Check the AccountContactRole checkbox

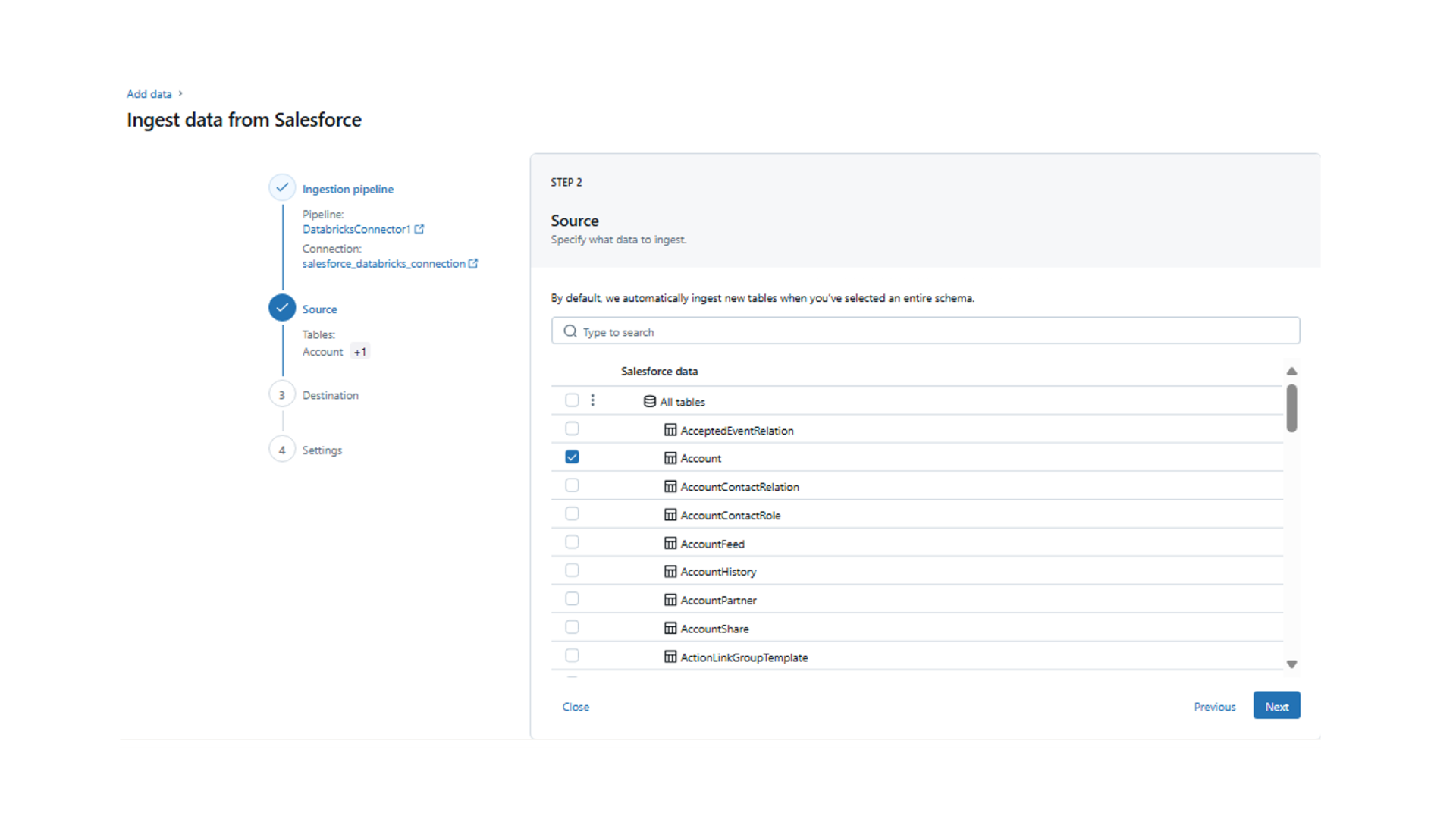pyautogui.click(x=572, y=513)
